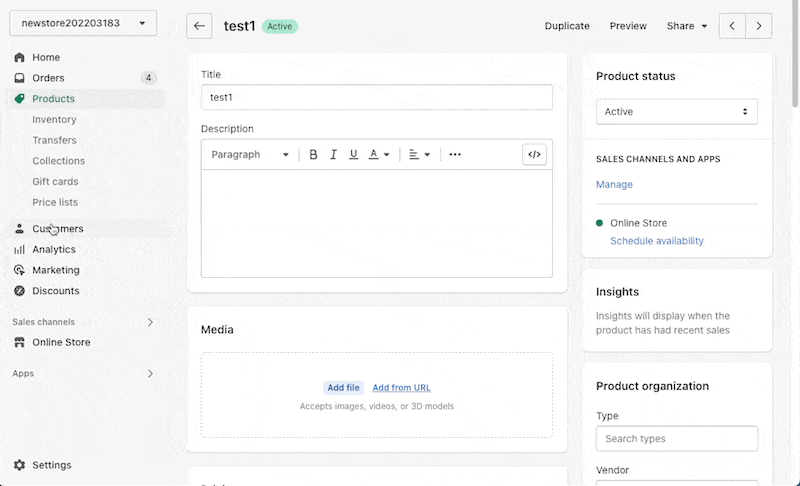The height and width of the screenshot is (486, 800).
Task: Open the text alignment dropdown
Action: tap(419, 155)
